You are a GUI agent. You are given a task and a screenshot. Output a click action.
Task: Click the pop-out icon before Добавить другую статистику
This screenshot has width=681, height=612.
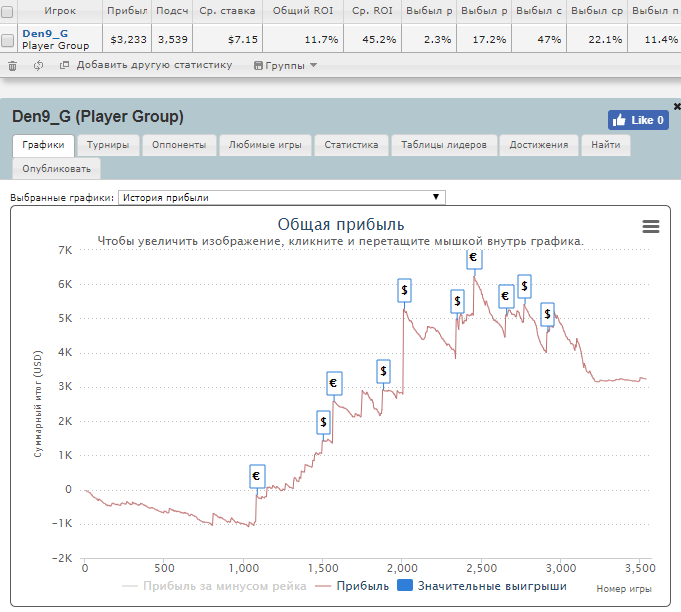(x=64, y=65)
